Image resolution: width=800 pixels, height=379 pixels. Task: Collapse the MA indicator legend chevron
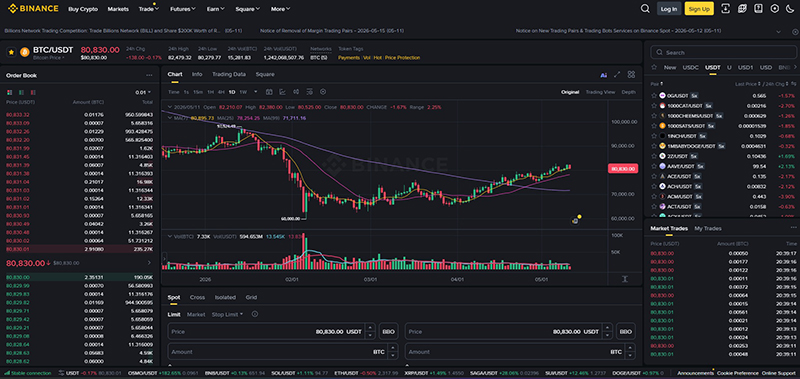pyautogui.click(x=170, y=118)
